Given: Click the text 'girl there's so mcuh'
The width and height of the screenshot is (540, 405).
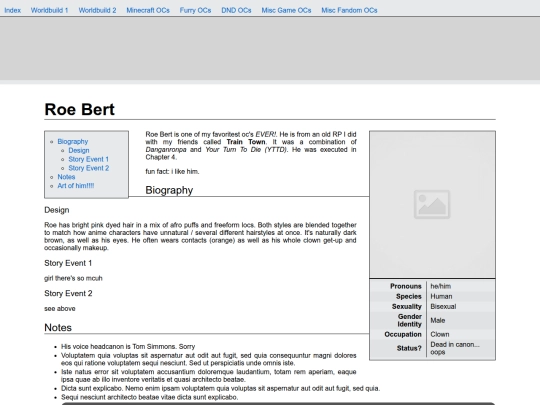Looking at the screenshot, I should tap(73, 278).
